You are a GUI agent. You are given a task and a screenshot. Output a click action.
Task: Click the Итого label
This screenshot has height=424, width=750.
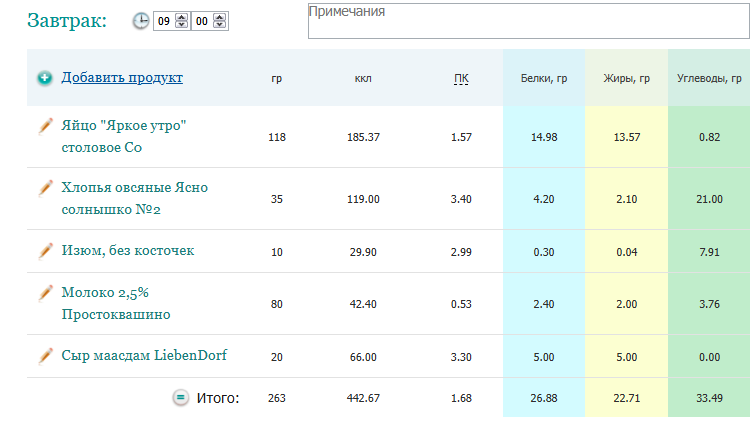[x=218, y=398]
